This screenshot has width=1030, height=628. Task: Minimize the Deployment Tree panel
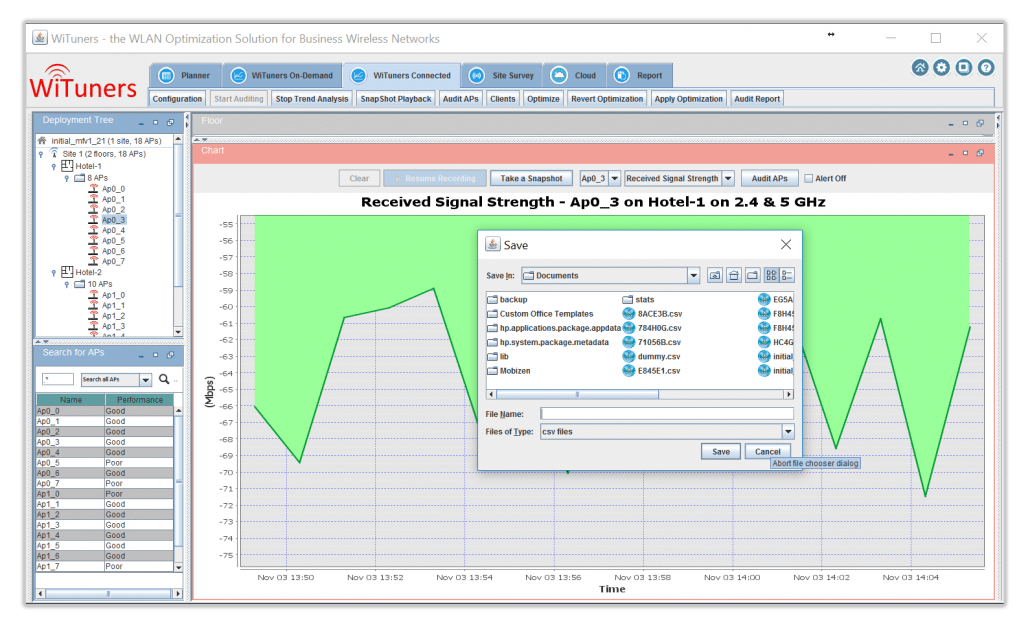pyautogui.click(x=141, y=123)
